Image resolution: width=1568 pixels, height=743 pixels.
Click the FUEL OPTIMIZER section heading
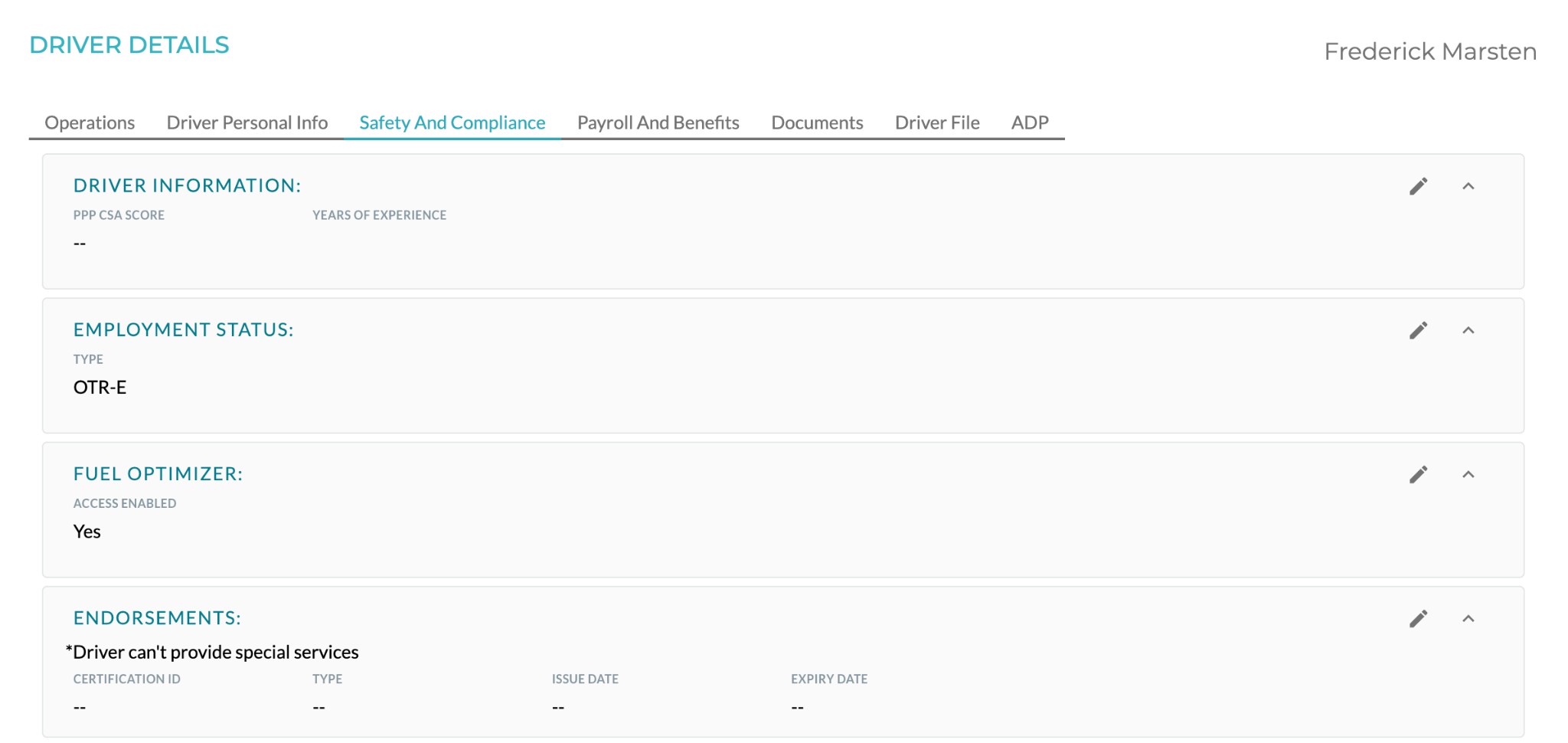point(158,474)
